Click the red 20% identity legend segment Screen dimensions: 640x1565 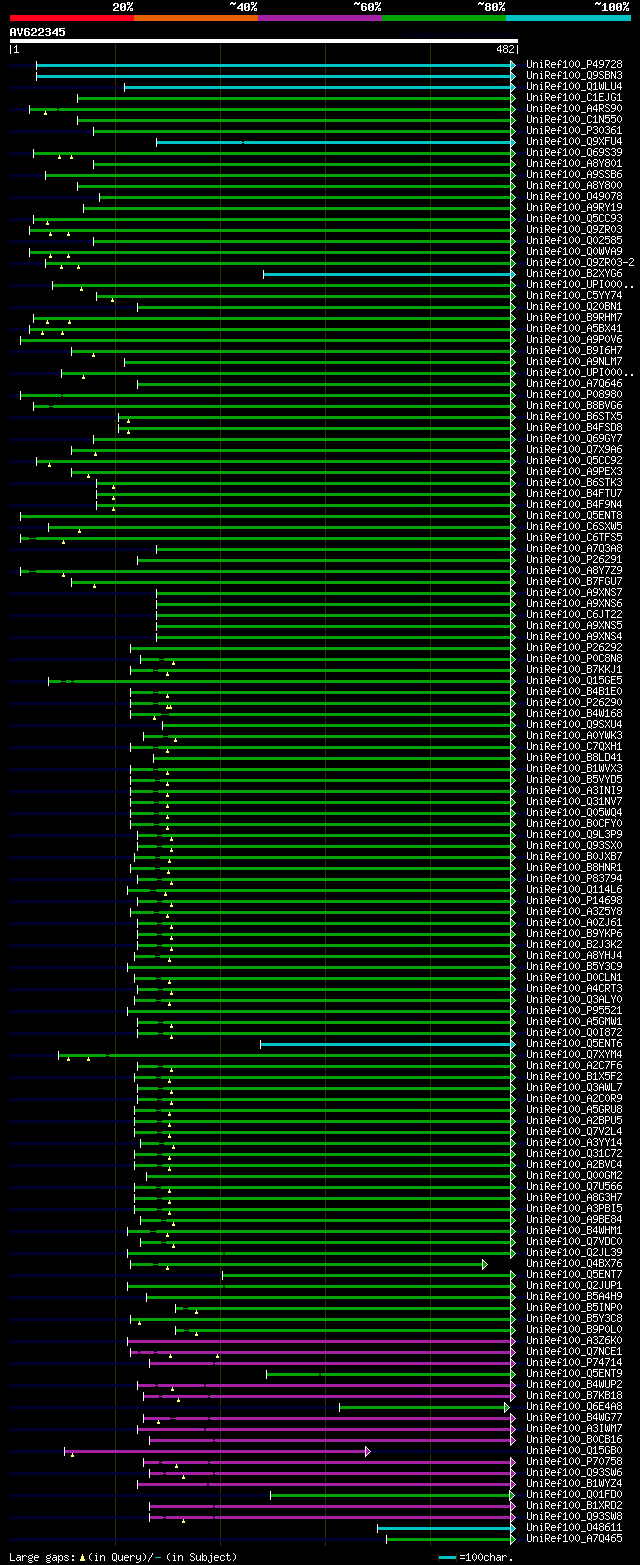pyautogui.click(x=71, y=17)
